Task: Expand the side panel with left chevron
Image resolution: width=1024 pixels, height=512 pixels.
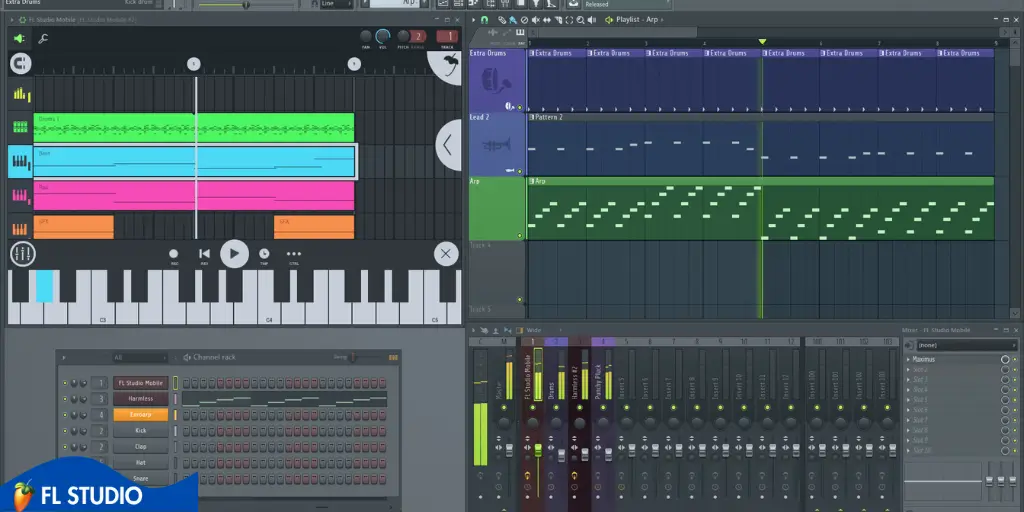Action: coord(447,145)
